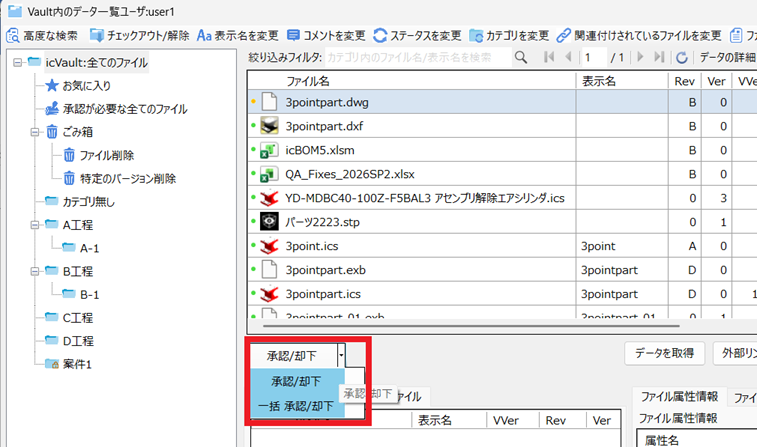Switch to the ファイル属性情報 tab
Viewport: 757px width, 447px height.
[x=679, y=396]
